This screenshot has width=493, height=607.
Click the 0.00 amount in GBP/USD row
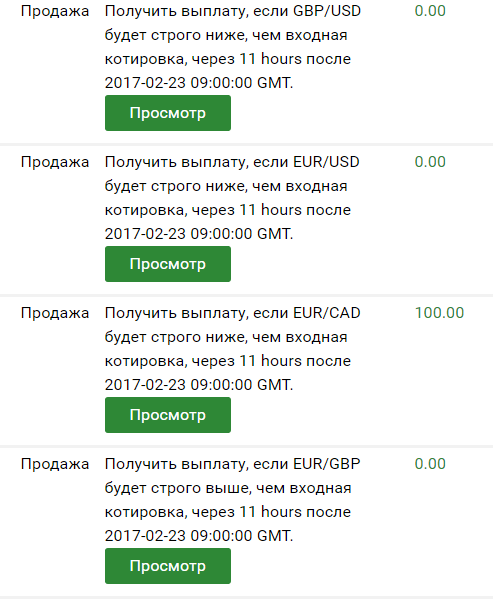pyautogui.click(x=430, y=11)
